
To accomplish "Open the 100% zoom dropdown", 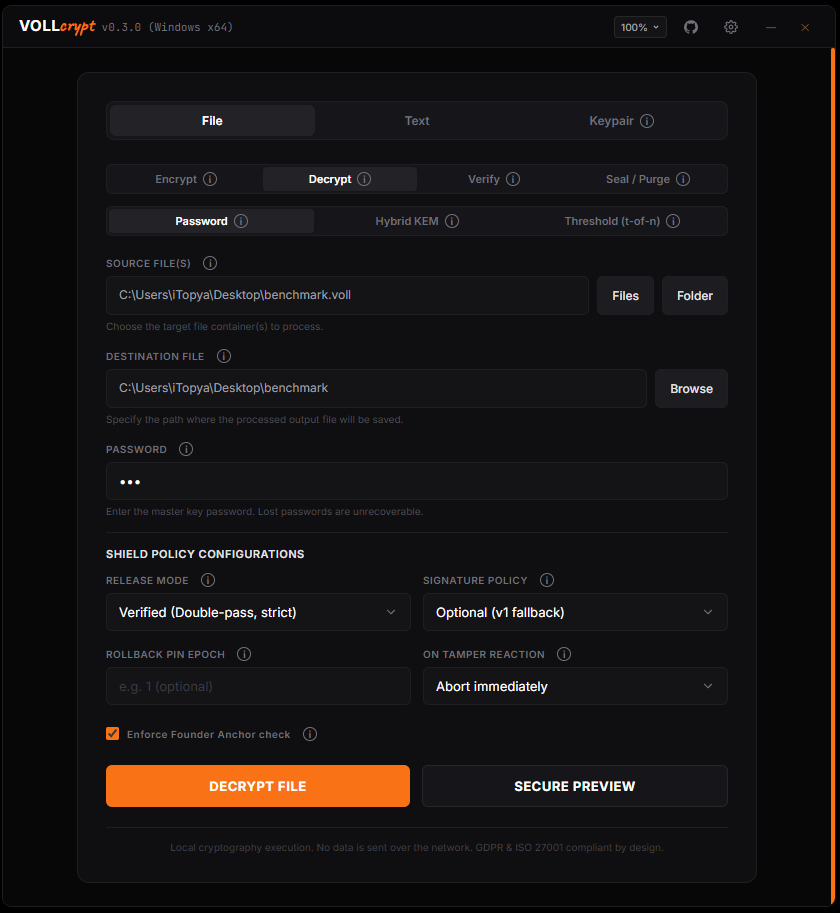I will coord(640,27).
